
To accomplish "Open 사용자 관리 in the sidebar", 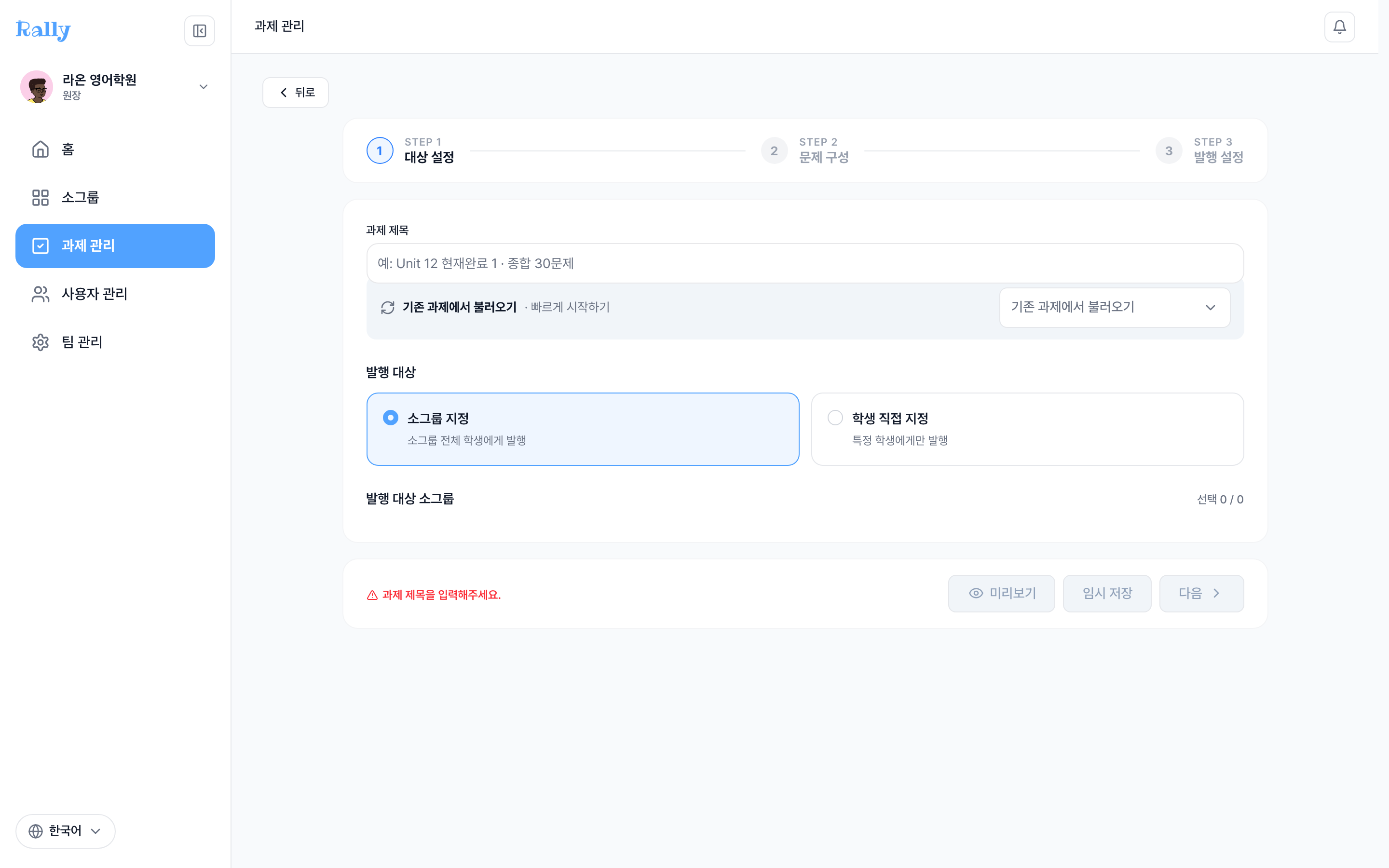I will click(x=115, y=294).
